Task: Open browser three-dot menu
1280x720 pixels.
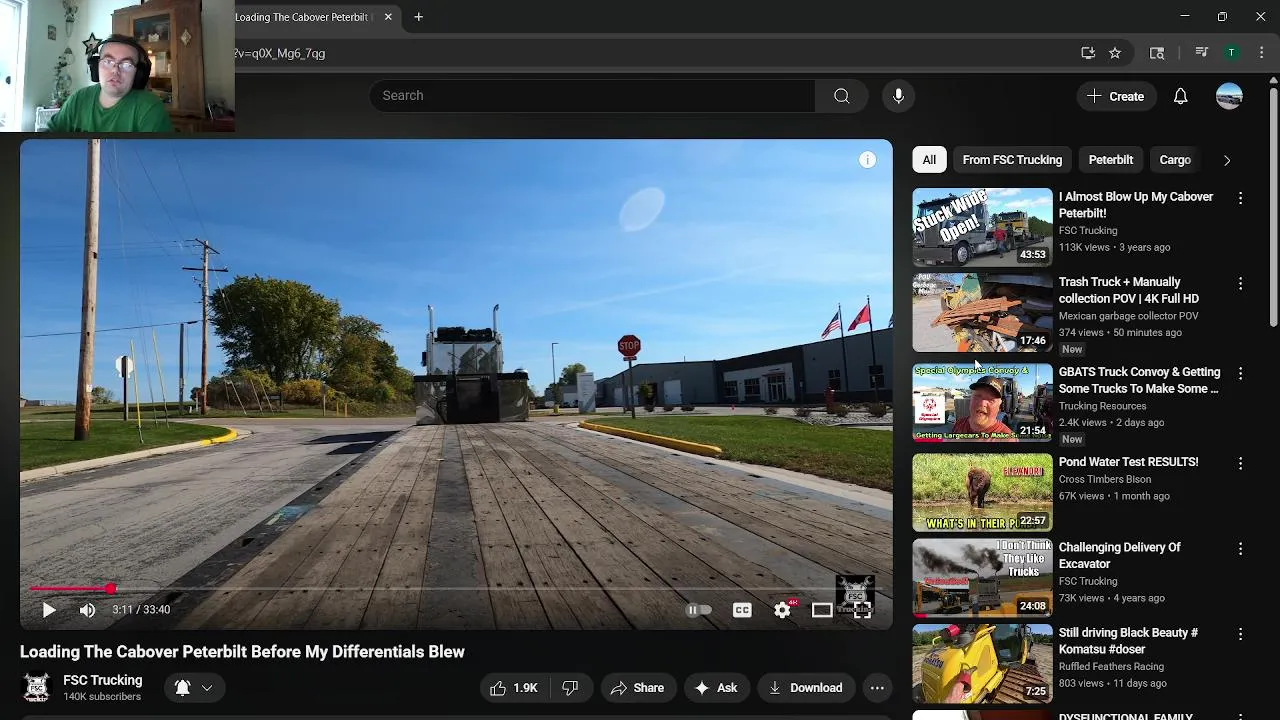Action: [x=1263, y=53]
